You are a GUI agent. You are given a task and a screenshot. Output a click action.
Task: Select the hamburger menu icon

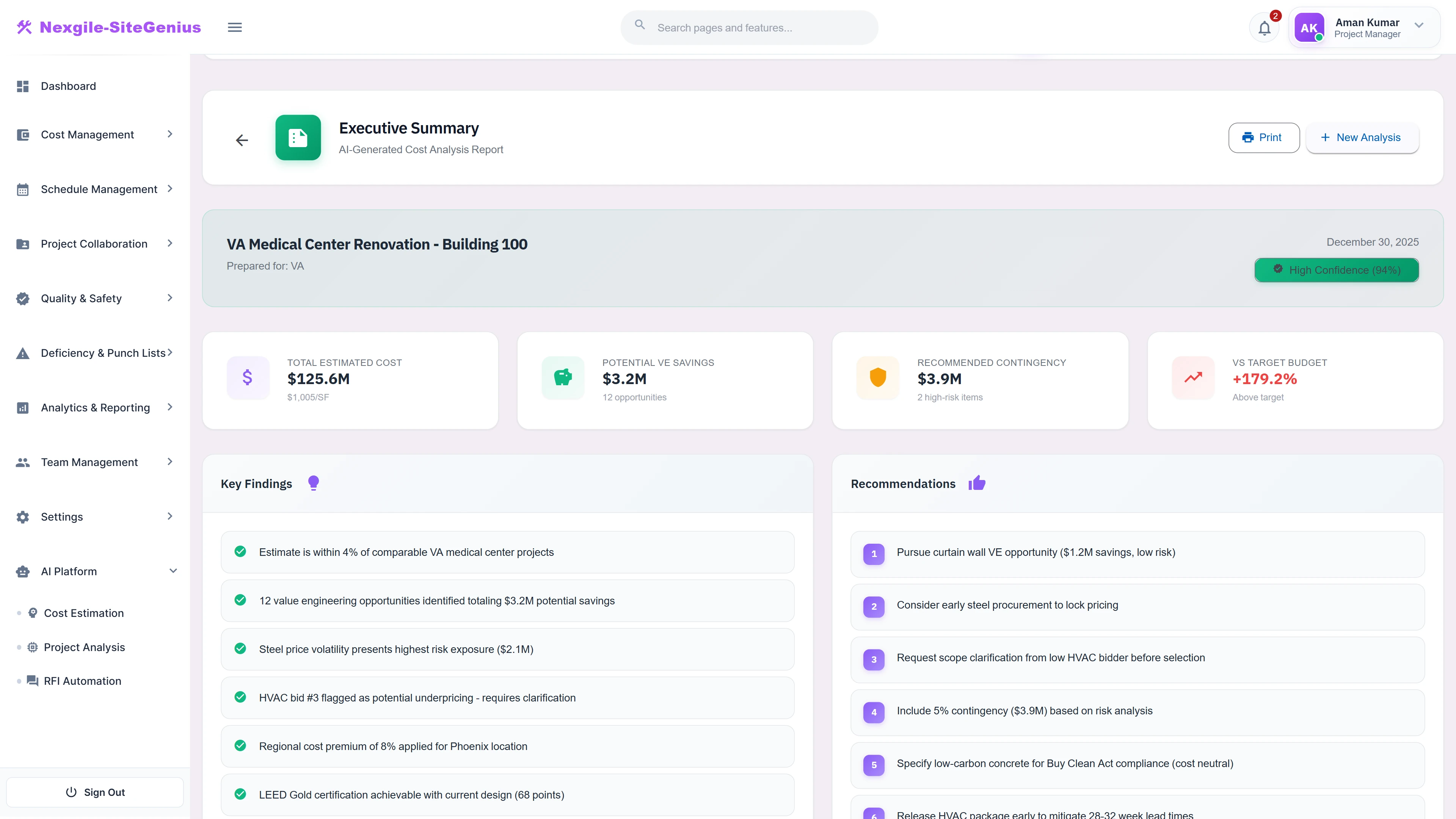pyautogui.click(x=235, y=27)
